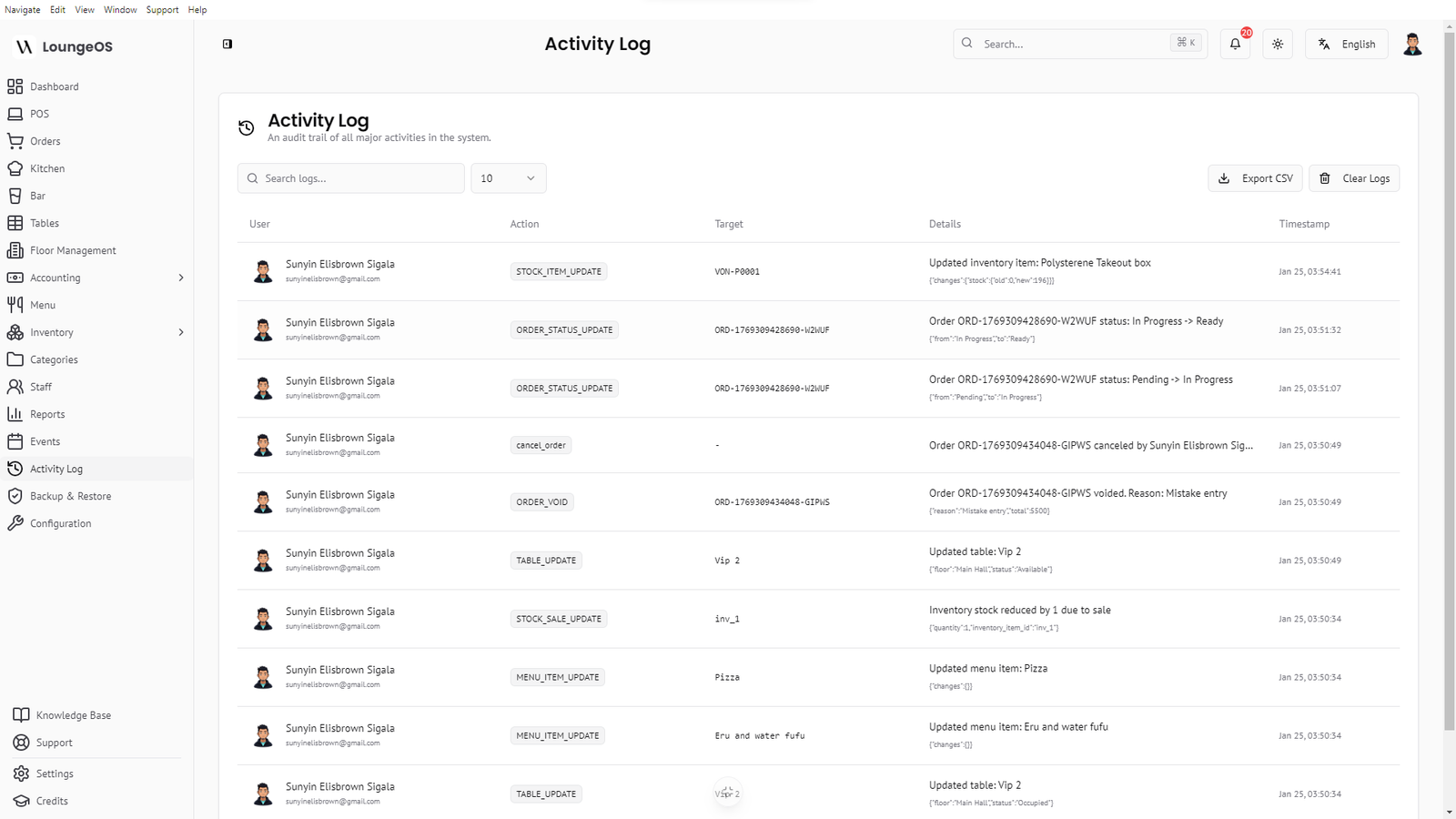Open the Navigate menu
The width and height of the screenshot is (1456, 819).
pyautogui.click(x=23, y=10)
